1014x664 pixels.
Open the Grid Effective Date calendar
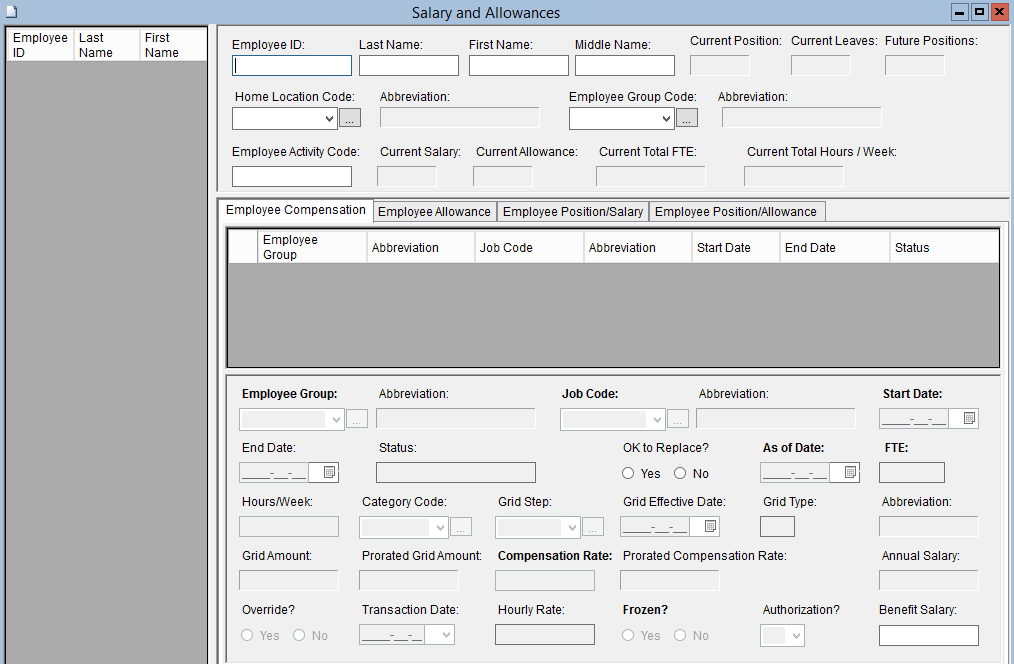pyautogui.click(x=710, y=526)
